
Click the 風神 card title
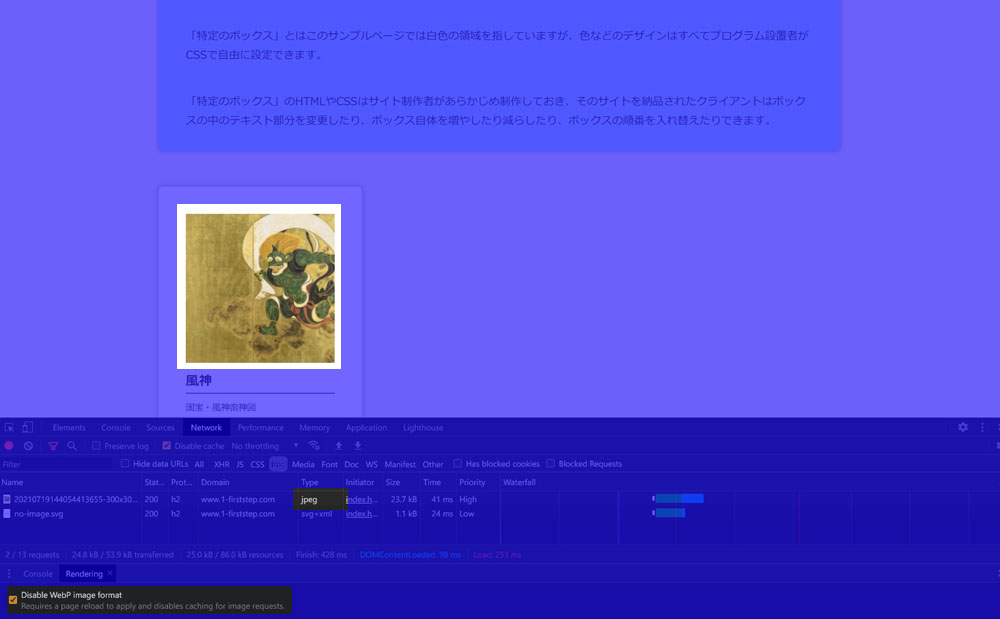(198, 381)
